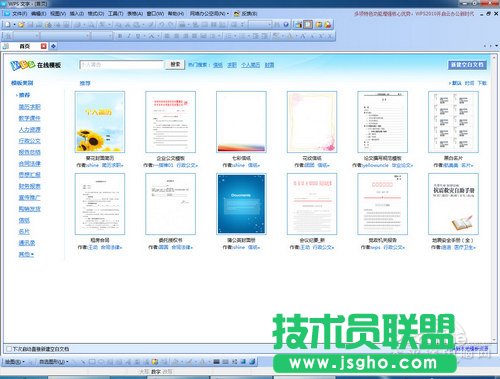The width and height of the screenshot is (500, 379).
Task: Click the Underline formatting icon
Action: [138, 36]
